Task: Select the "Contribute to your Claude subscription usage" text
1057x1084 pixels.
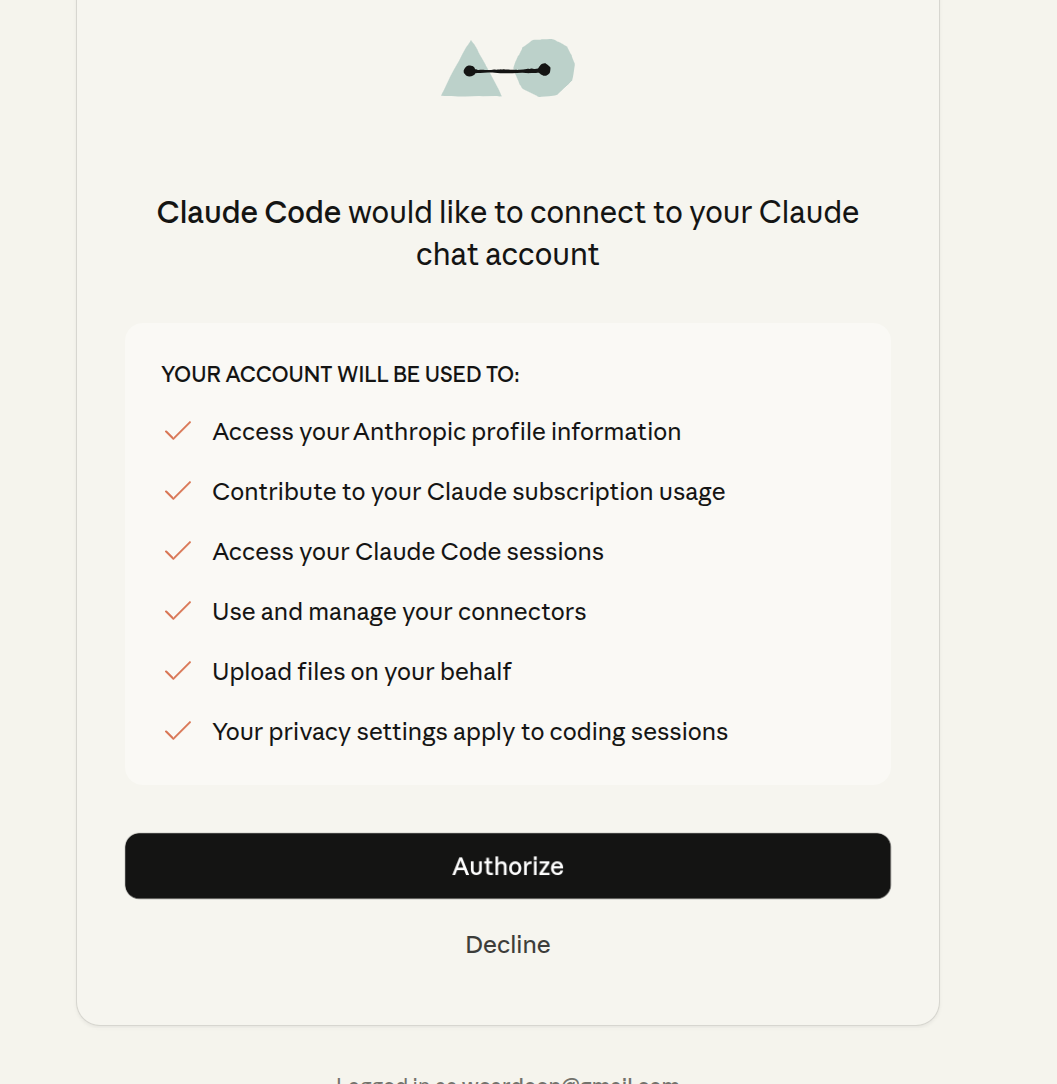Action: (468, 492)
